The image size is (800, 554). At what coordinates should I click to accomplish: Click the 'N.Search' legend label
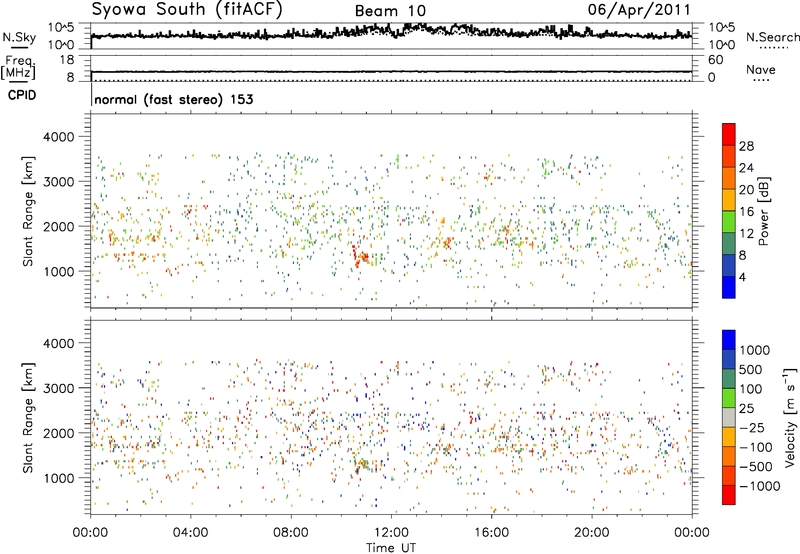pos(772,37)
